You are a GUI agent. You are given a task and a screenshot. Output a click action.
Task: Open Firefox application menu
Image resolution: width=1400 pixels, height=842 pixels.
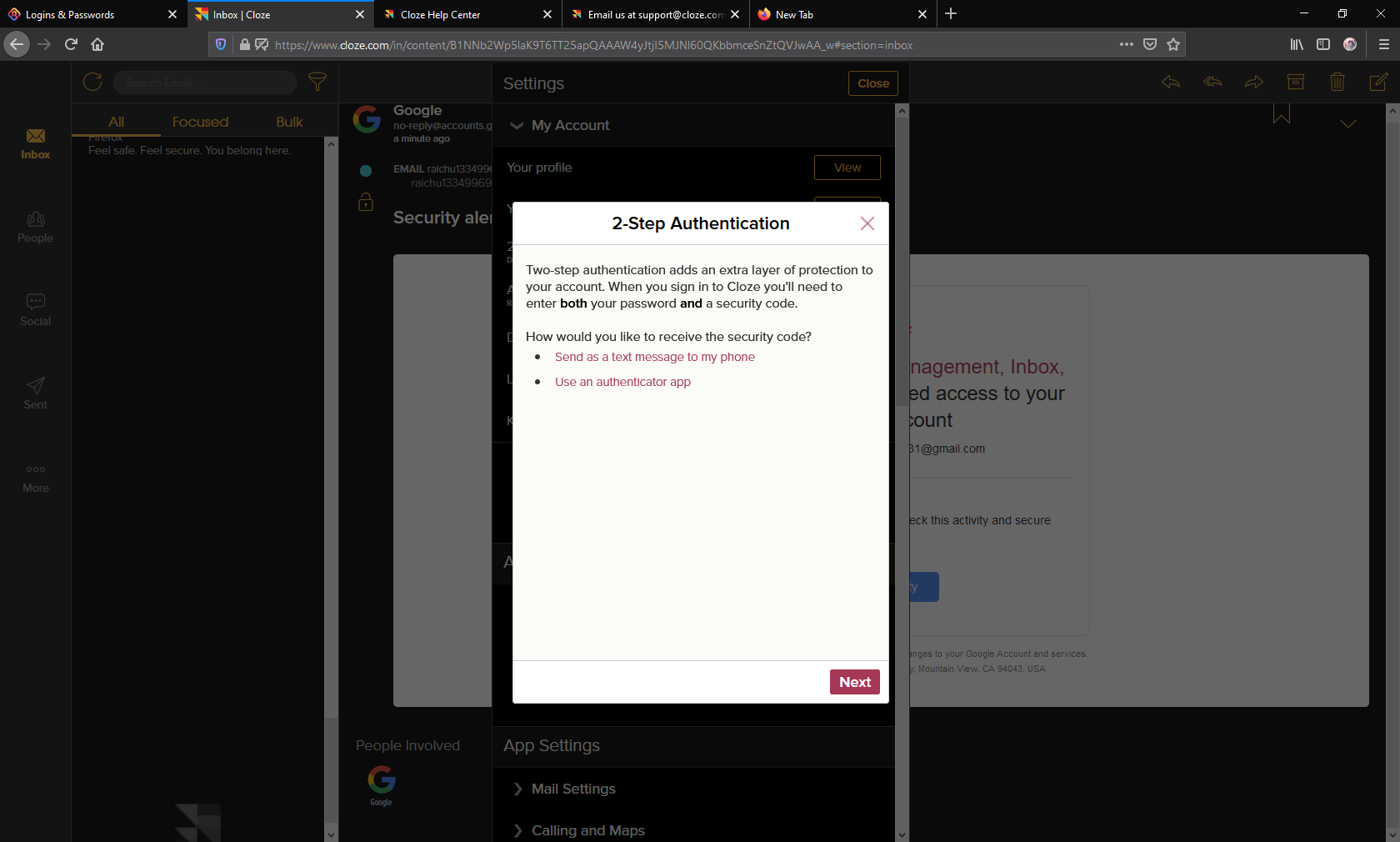[1383, 44]
